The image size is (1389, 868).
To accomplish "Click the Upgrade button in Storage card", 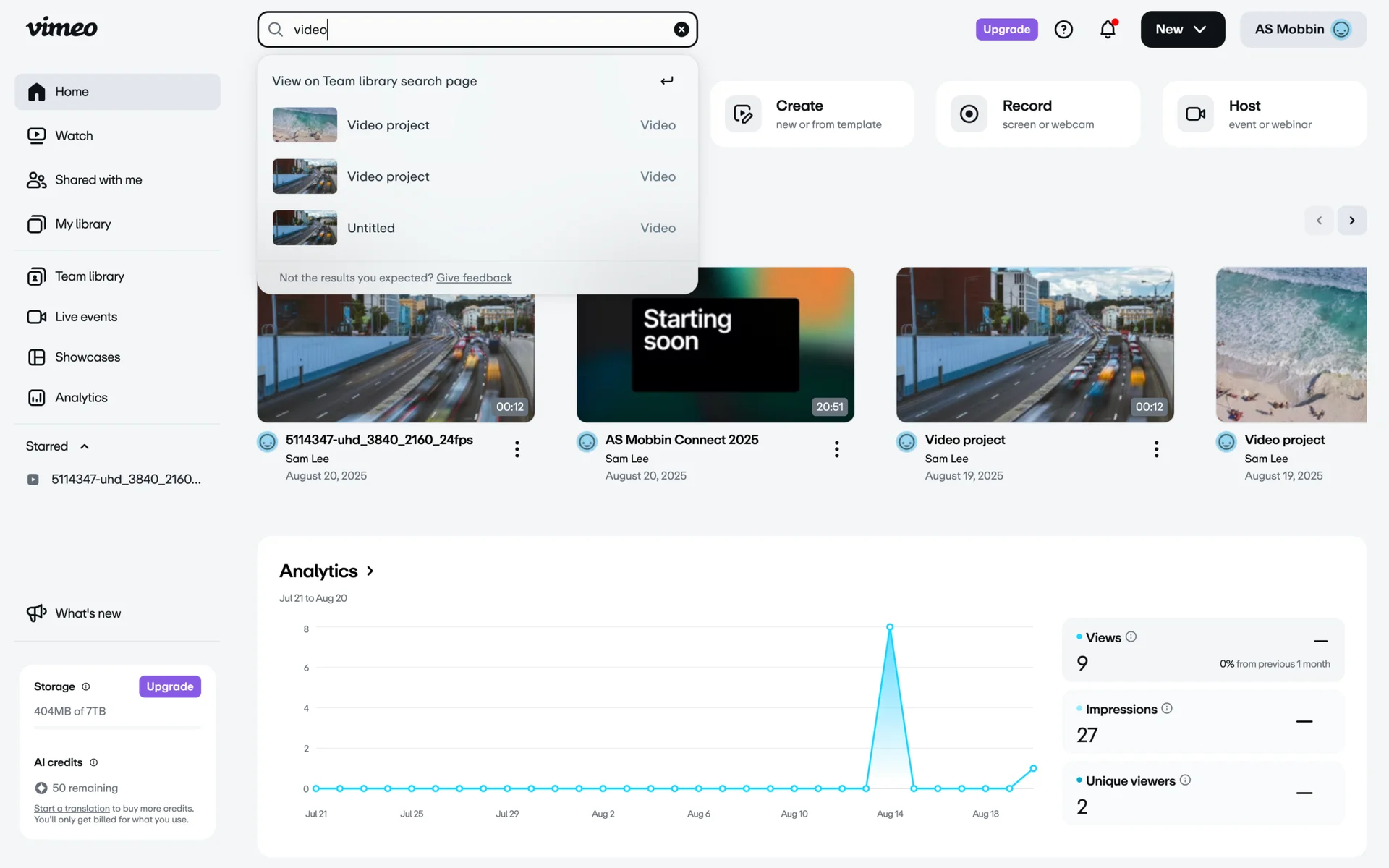I will (x=169, y=686).
